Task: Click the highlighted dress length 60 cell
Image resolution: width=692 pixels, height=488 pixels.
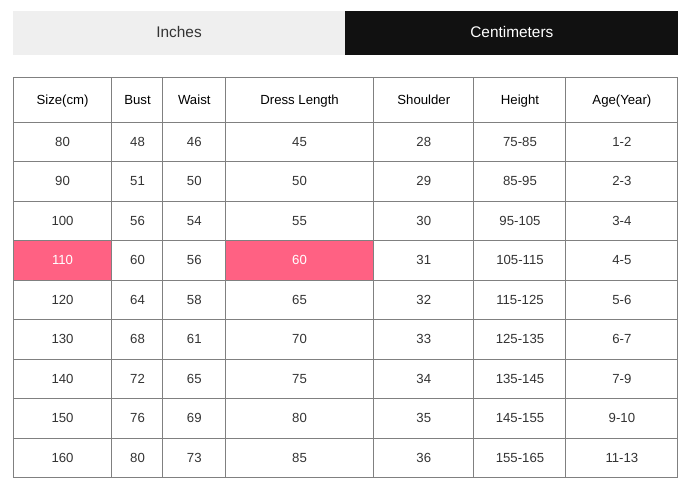Action: (x=299, y=260)
